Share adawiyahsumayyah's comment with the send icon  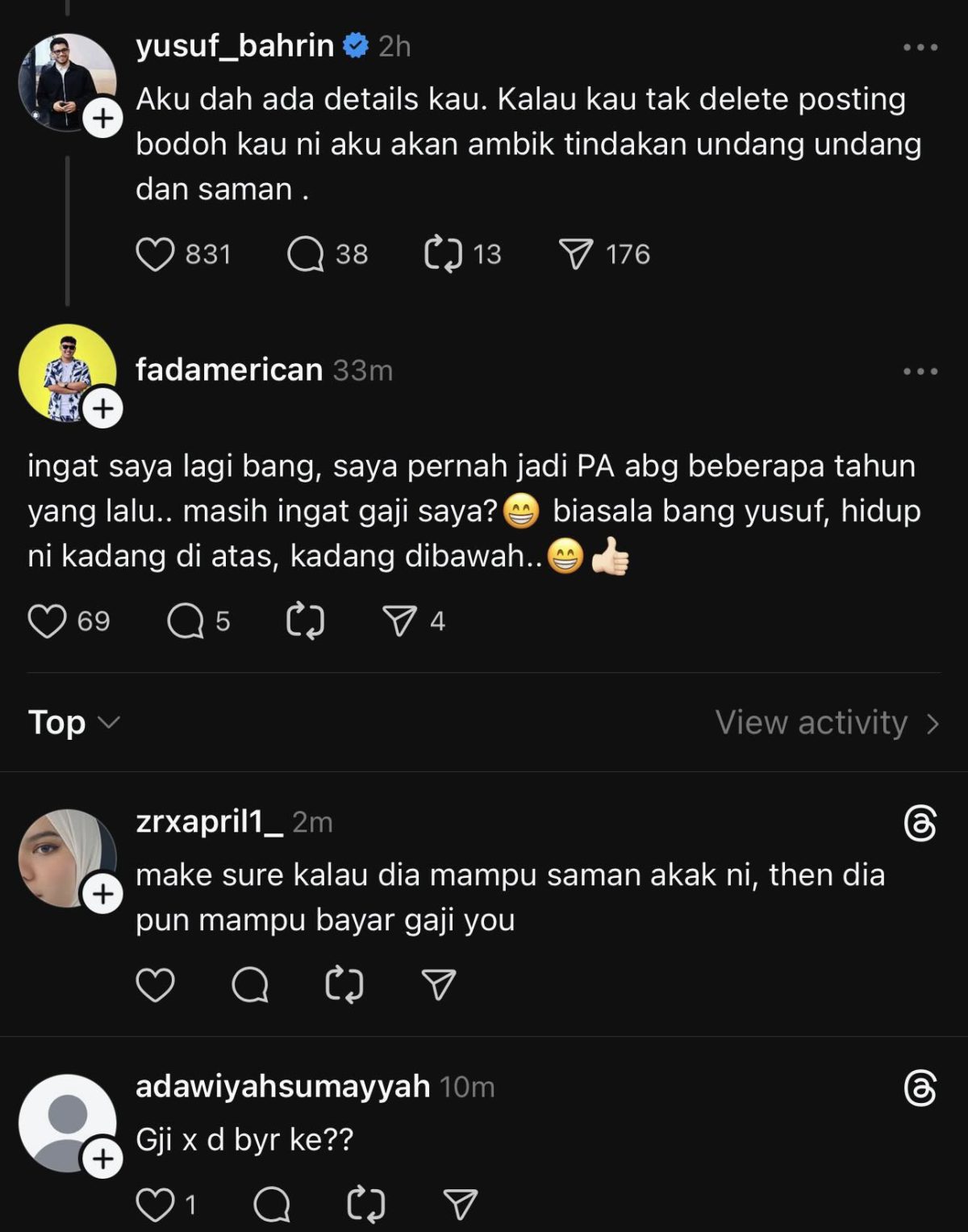[x=461, y=1205]
